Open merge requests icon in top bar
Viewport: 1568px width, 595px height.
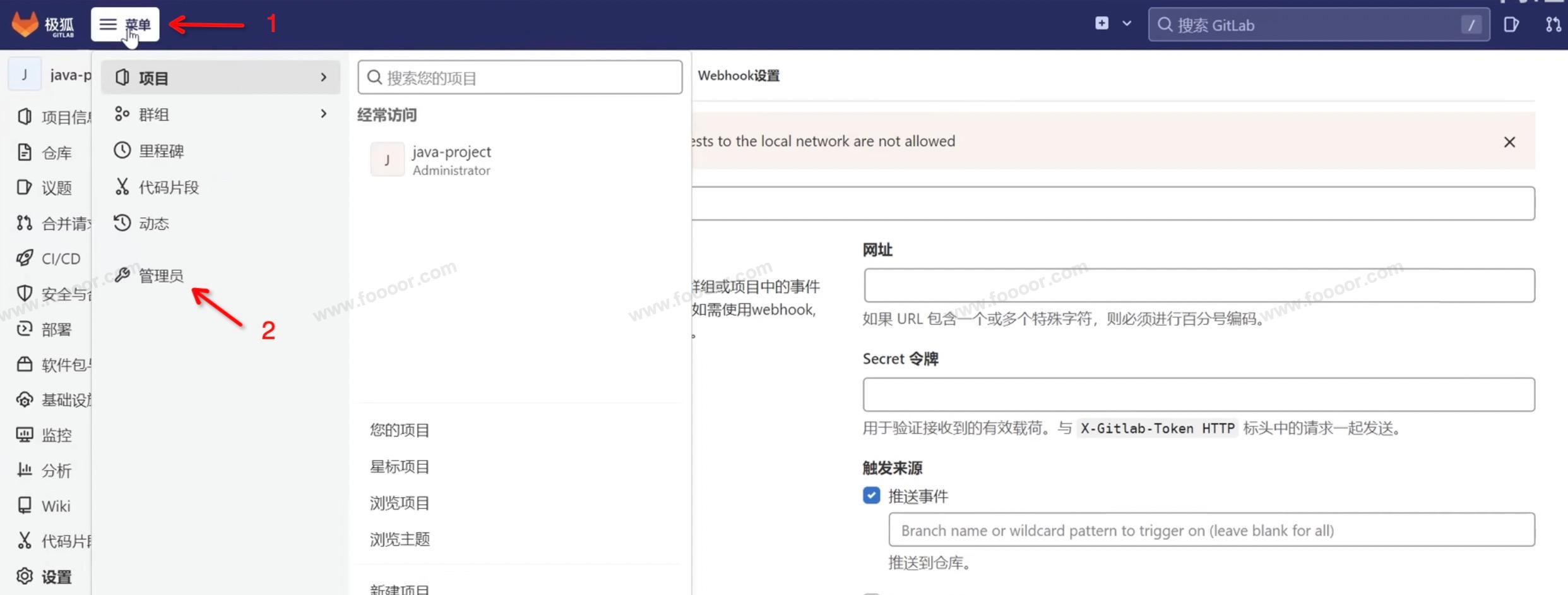click(1552, 25)
